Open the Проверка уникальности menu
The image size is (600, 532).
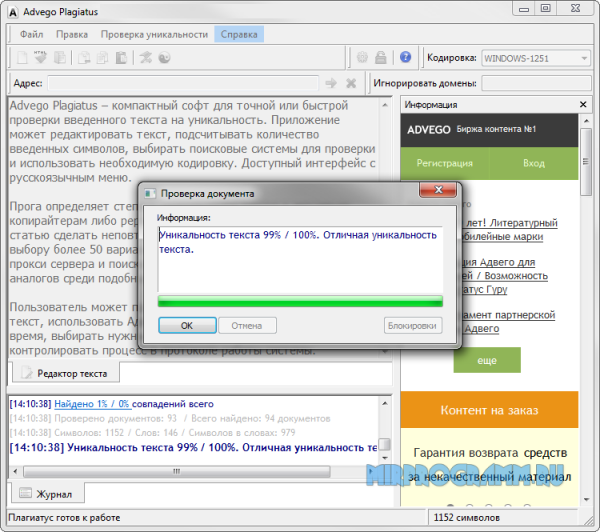pyautogui.click(x=154, y=34)
